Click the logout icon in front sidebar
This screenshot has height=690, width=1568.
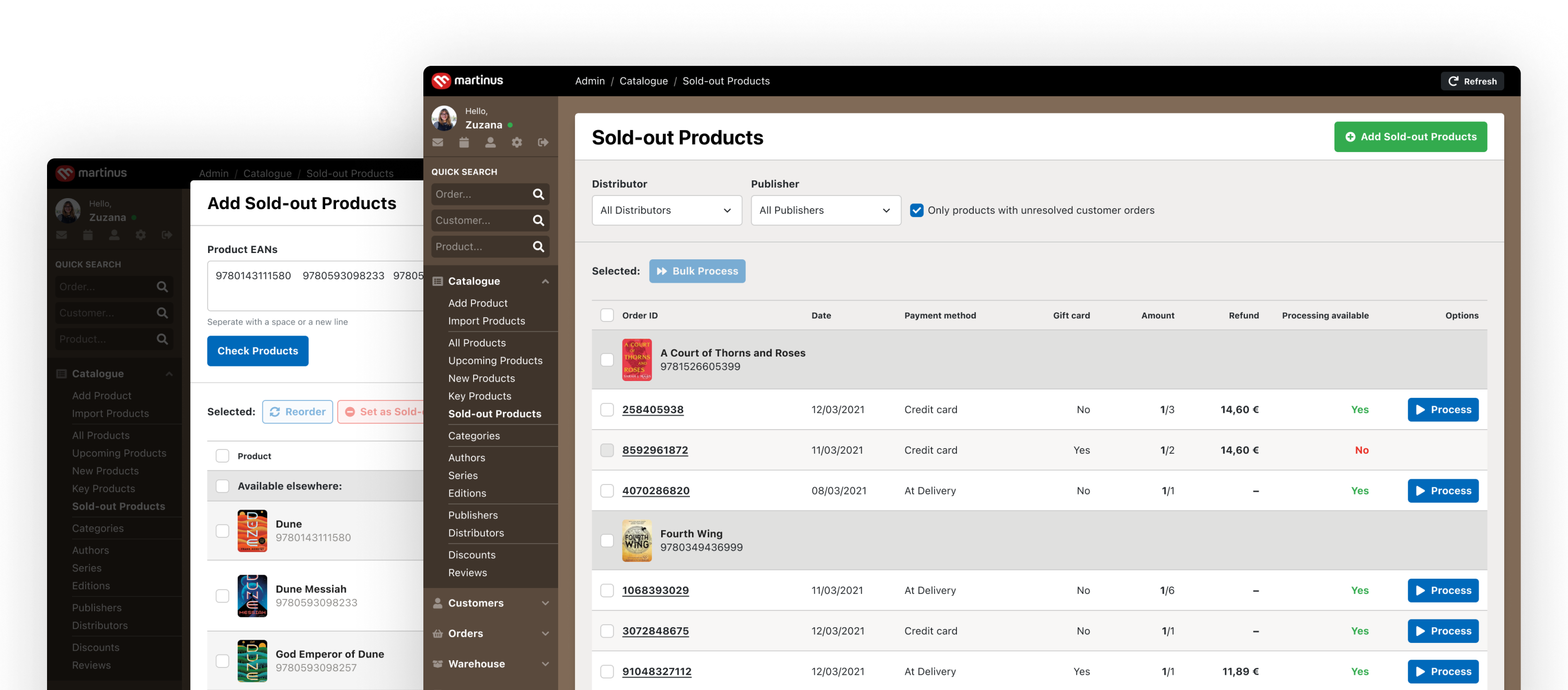point(543,142)
